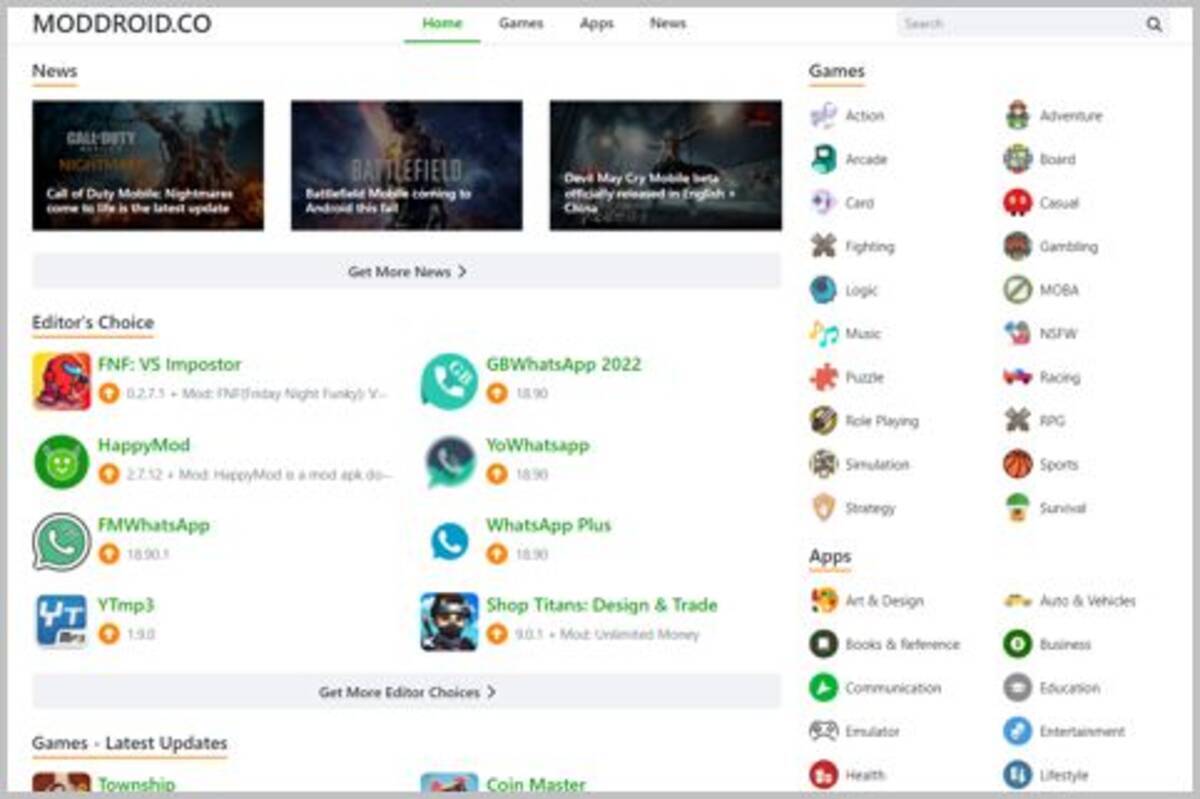Click the MODDROID.CO site logo
The height and width of the screenshot is (799, 1200).
pos(122,24)
